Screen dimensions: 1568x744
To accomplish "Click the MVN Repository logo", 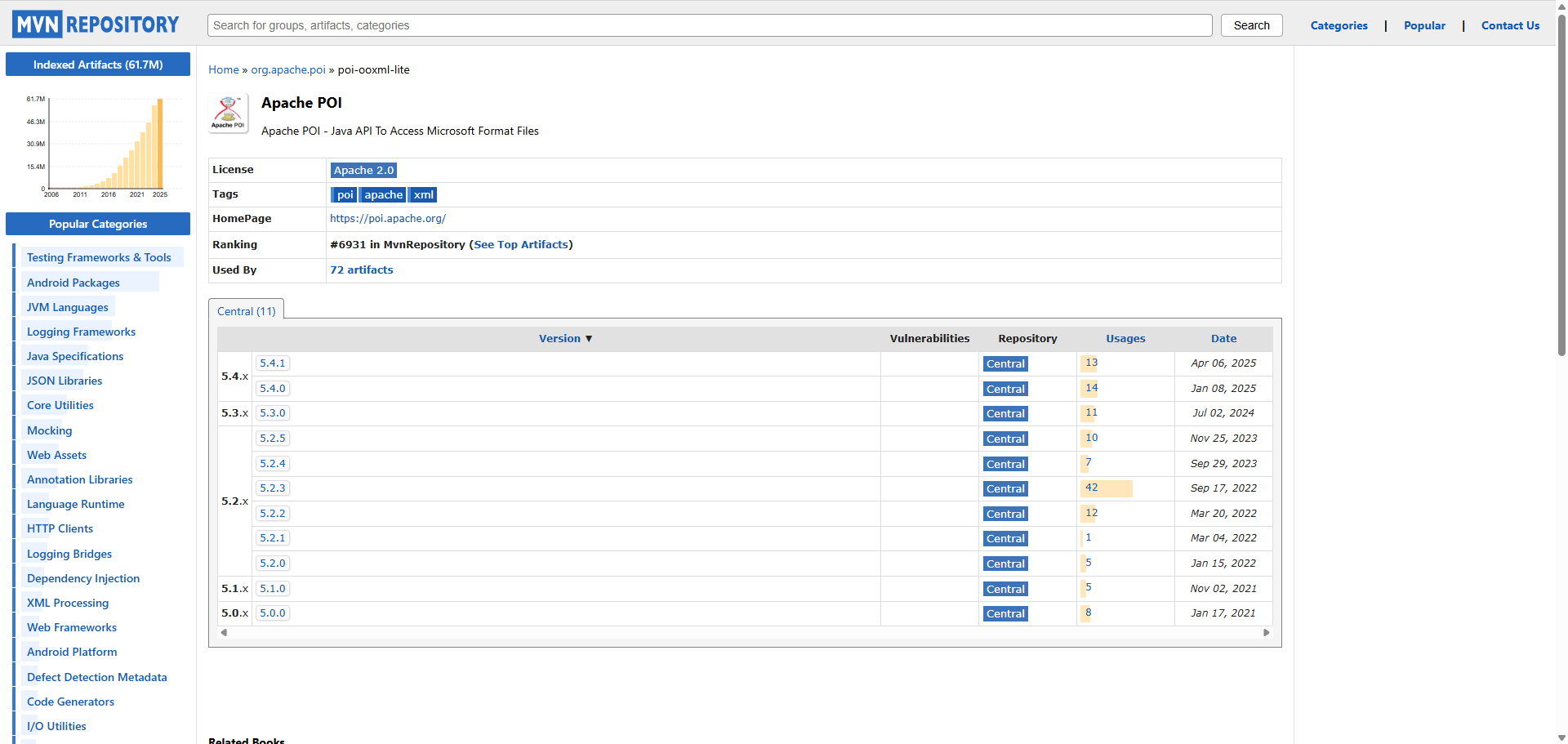I will pyautogui.click(x=96, y=25).
